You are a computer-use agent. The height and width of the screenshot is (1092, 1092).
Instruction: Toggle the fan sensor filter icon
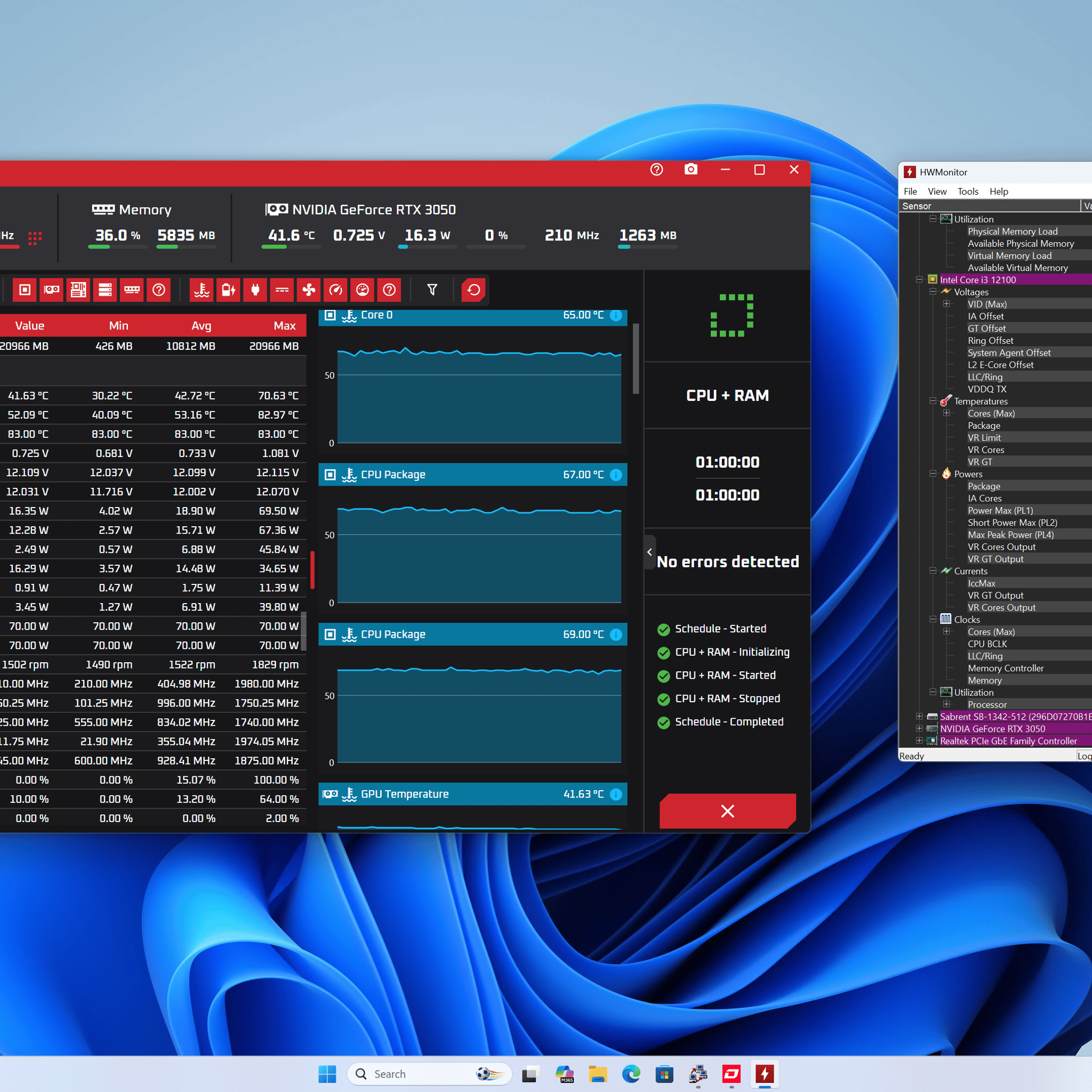(x=309, y=290)
